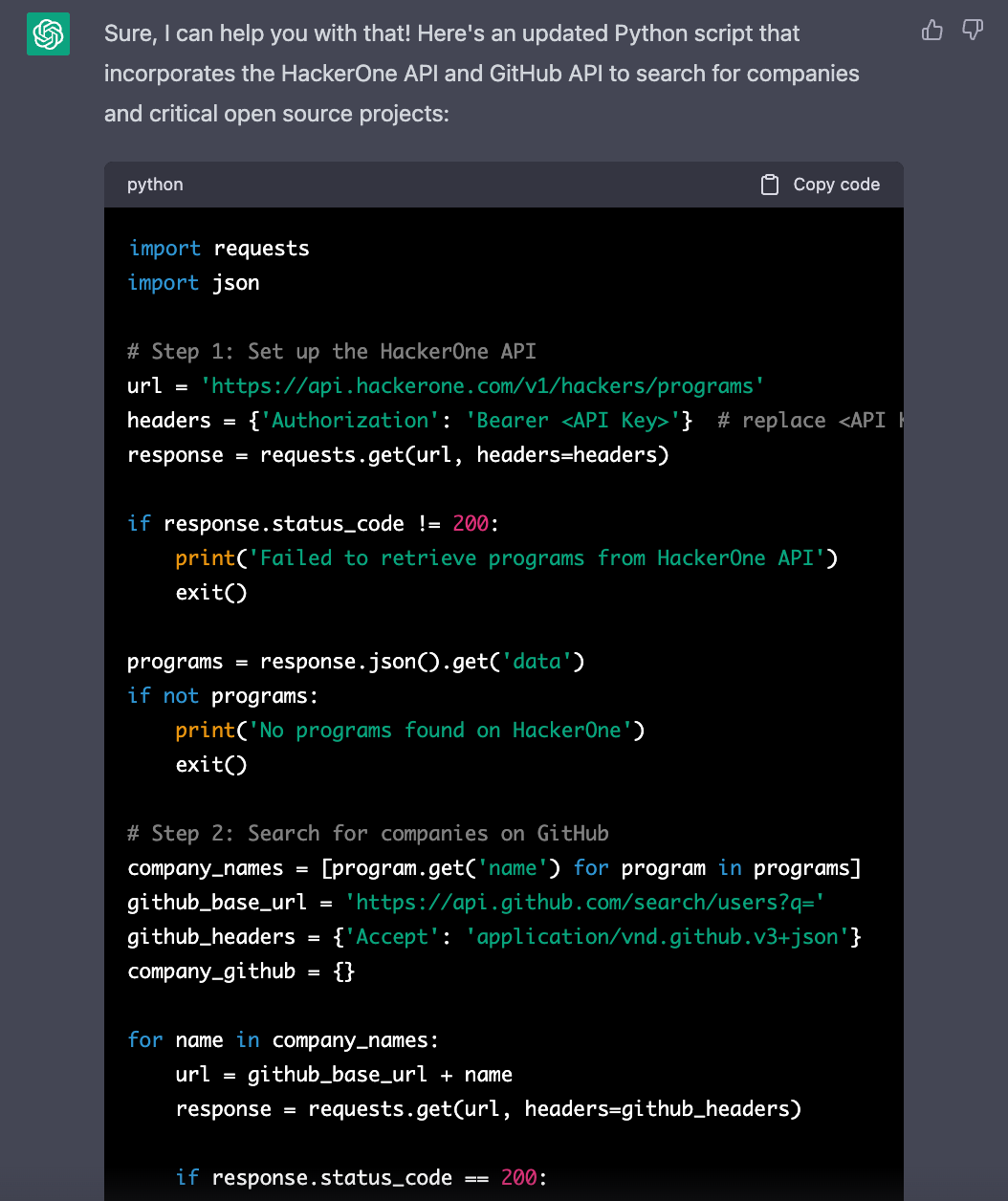1008x1201 pixels.
Task: Click the clipboard icon in code header
Action: (770, 185)
